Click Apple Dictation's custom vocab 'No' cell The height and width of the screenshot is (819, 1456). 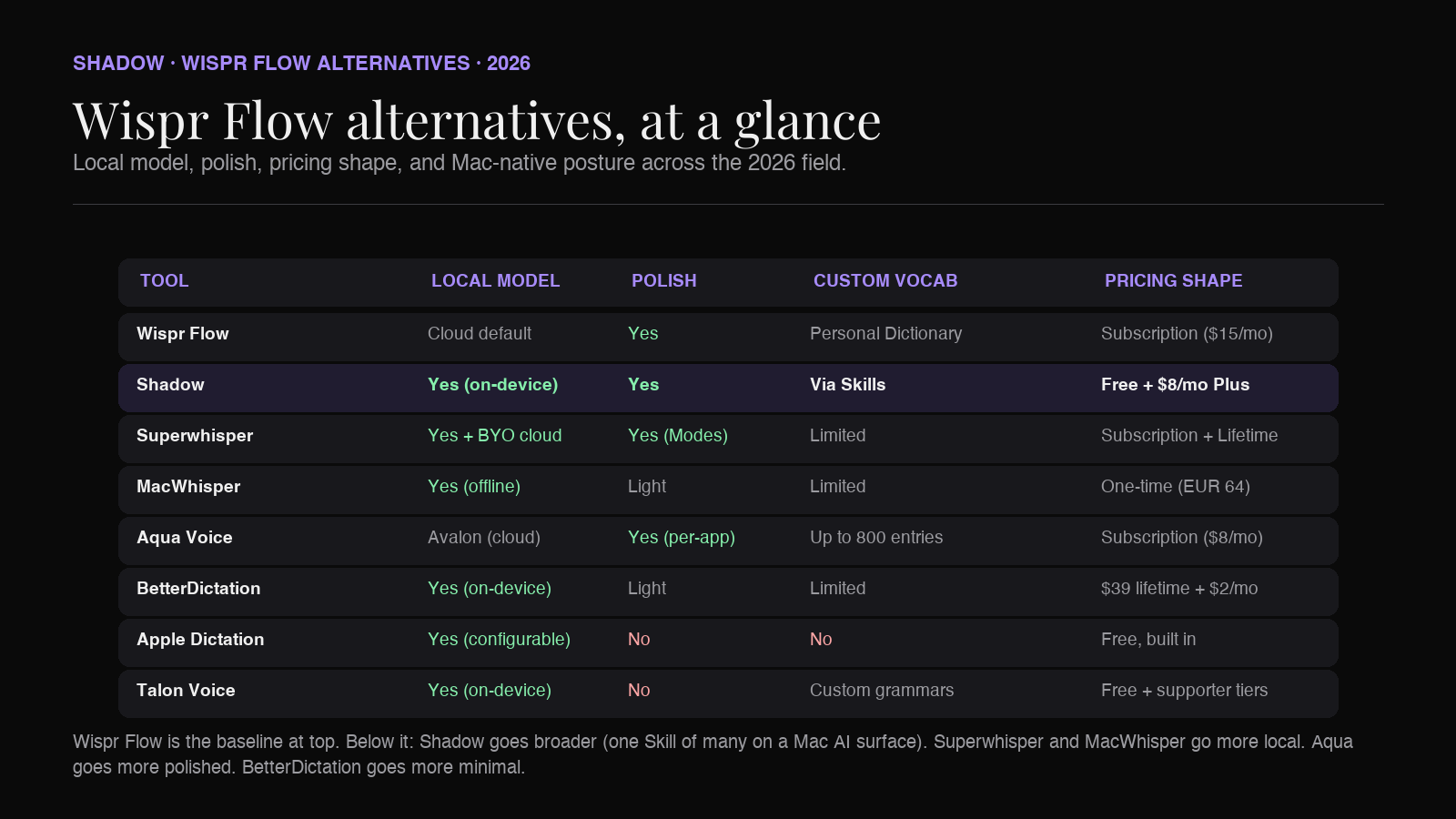(821, 640)
